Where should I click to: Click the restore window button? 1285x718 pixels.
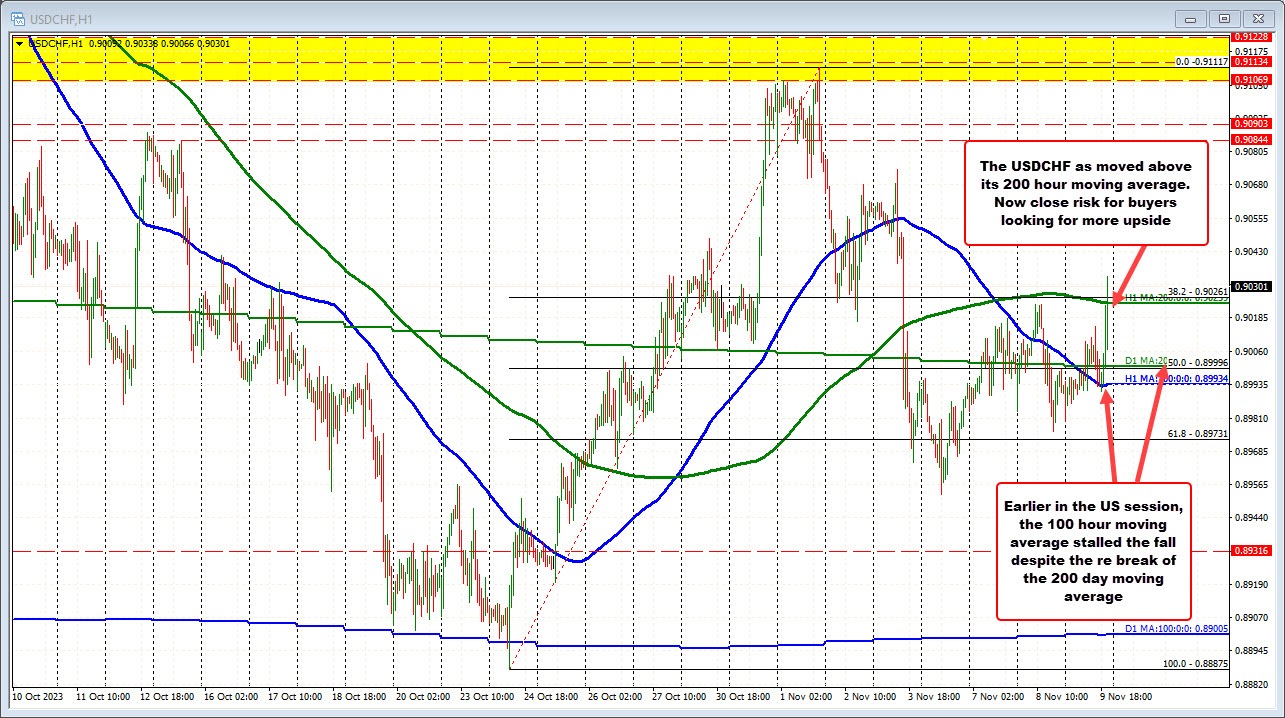pyautogui.click(x=1222, y=17)
